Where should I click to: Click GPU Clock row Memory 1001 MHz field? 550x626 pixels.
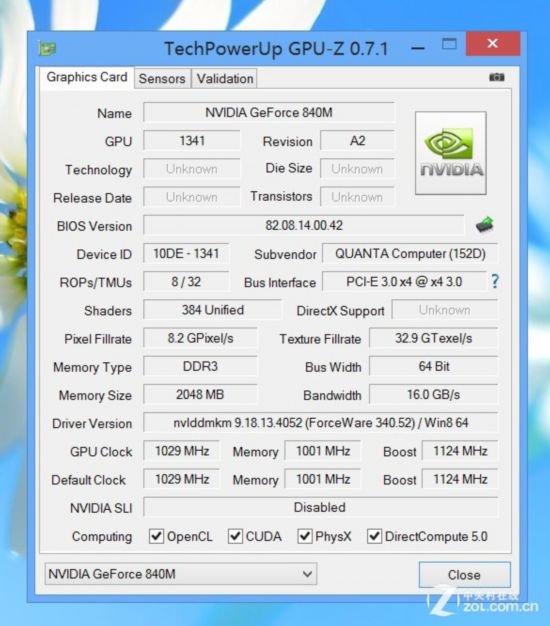coord(323,451)
